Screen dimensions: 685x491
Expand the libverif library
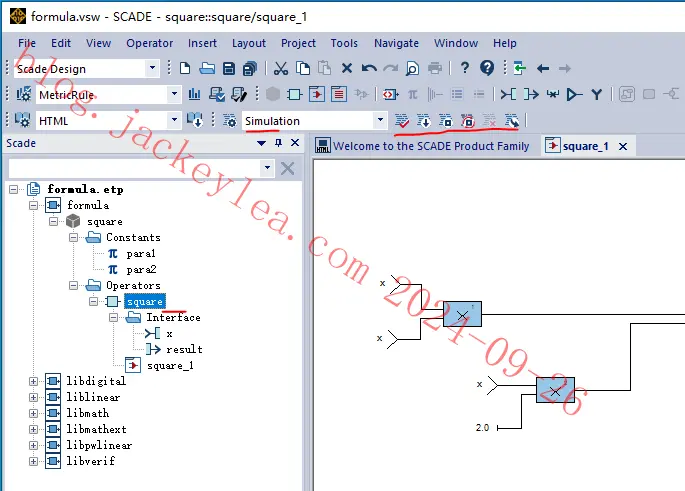(33, 461)
